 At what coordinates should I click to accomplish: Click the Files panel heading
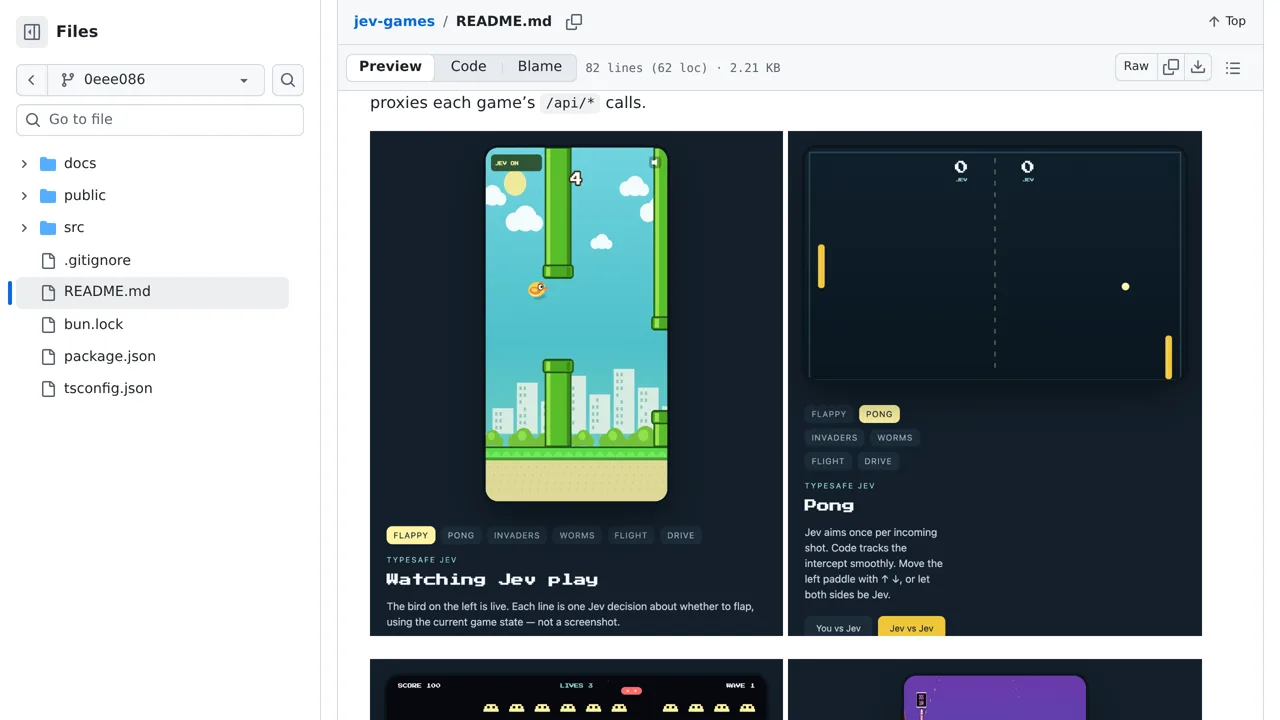click(x=77, y=32)
